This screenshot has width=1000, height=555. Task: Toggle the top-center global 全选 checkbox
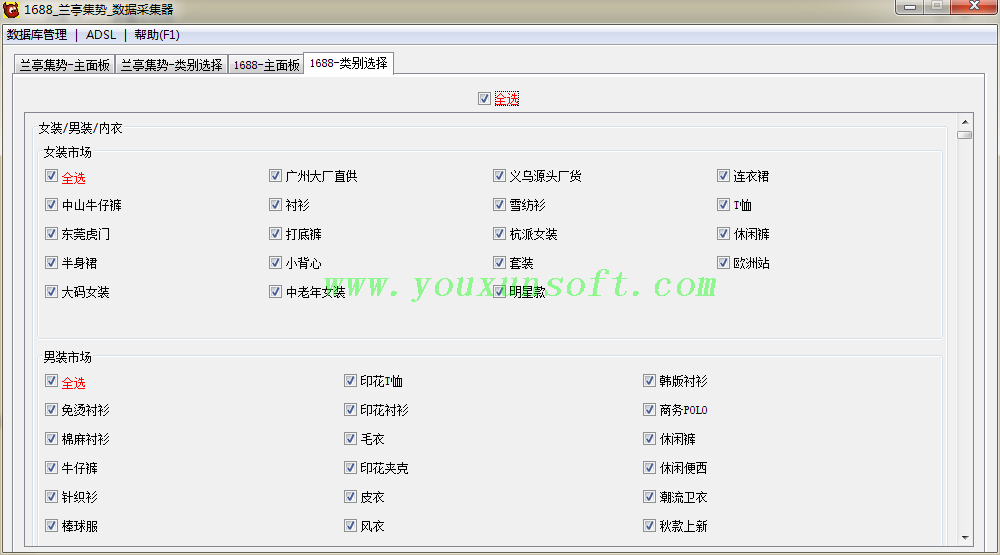coord(484,98)
